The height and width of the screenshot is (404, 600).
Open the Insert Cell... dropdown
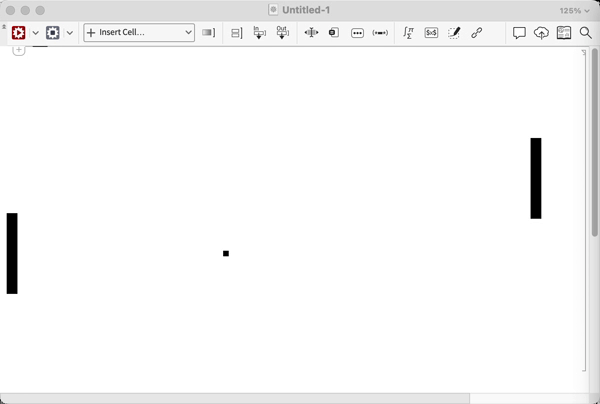[139, 32]
